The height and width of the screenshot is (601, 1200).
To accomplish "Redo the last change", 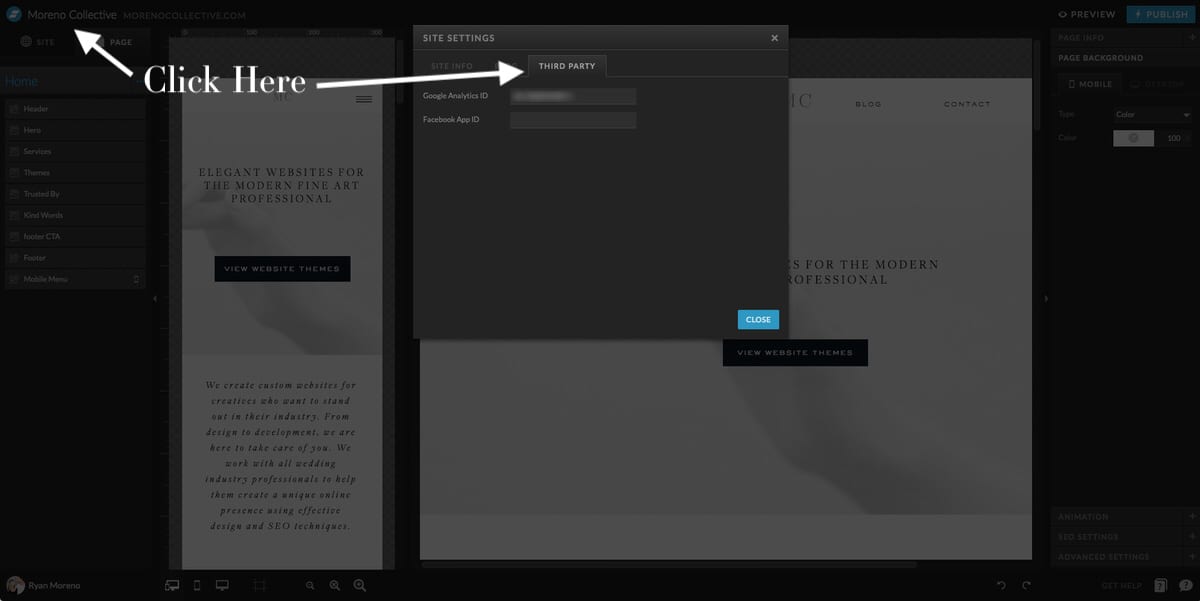I will [x=1025, y=585].
